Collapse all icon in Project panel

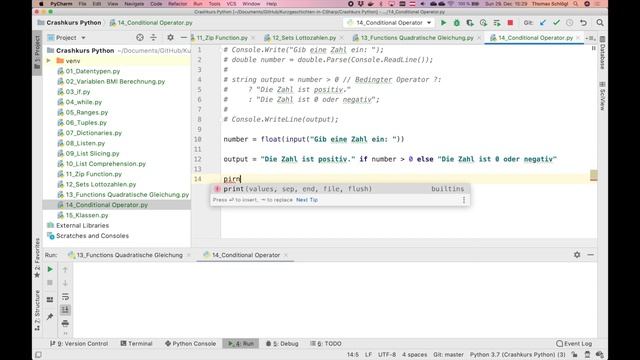point(153,38)
